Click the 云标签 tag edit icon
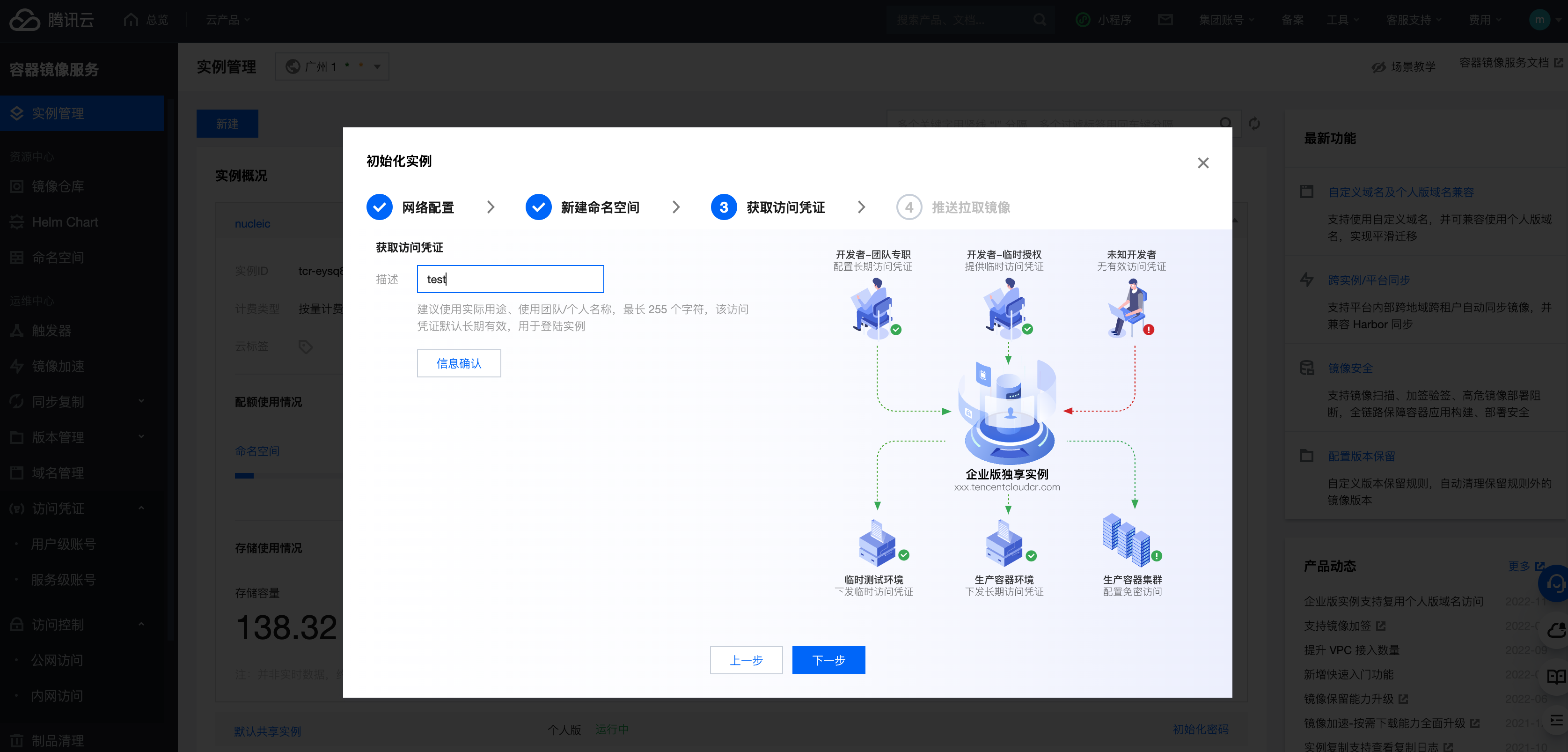The height and width of the screenshot is (752, 1568). coord(306,347)
